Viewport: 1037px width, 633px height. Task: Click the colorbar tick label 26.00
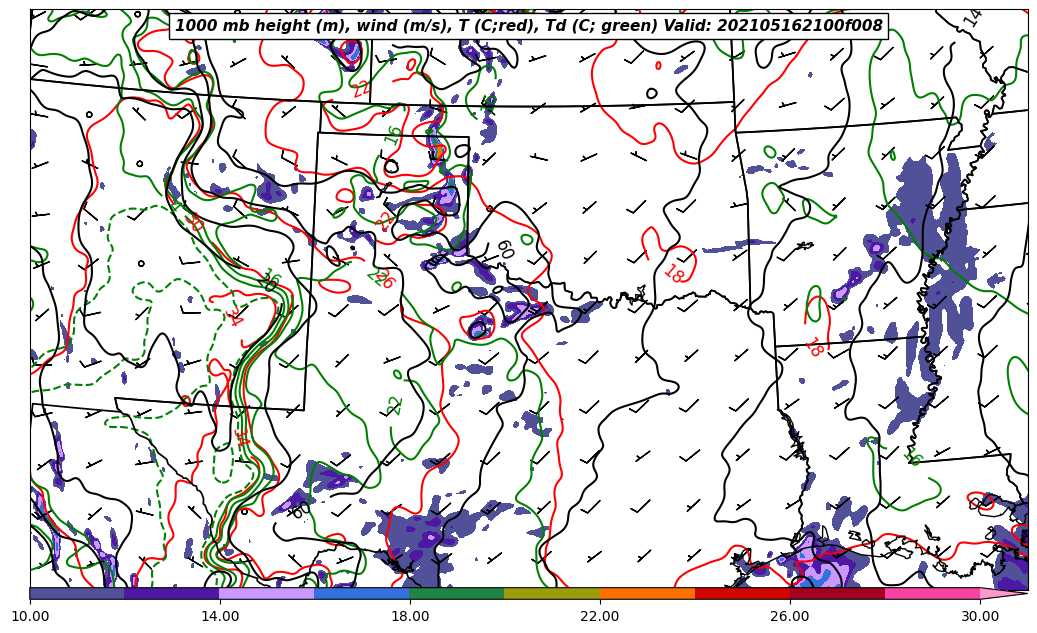(790, 616)
